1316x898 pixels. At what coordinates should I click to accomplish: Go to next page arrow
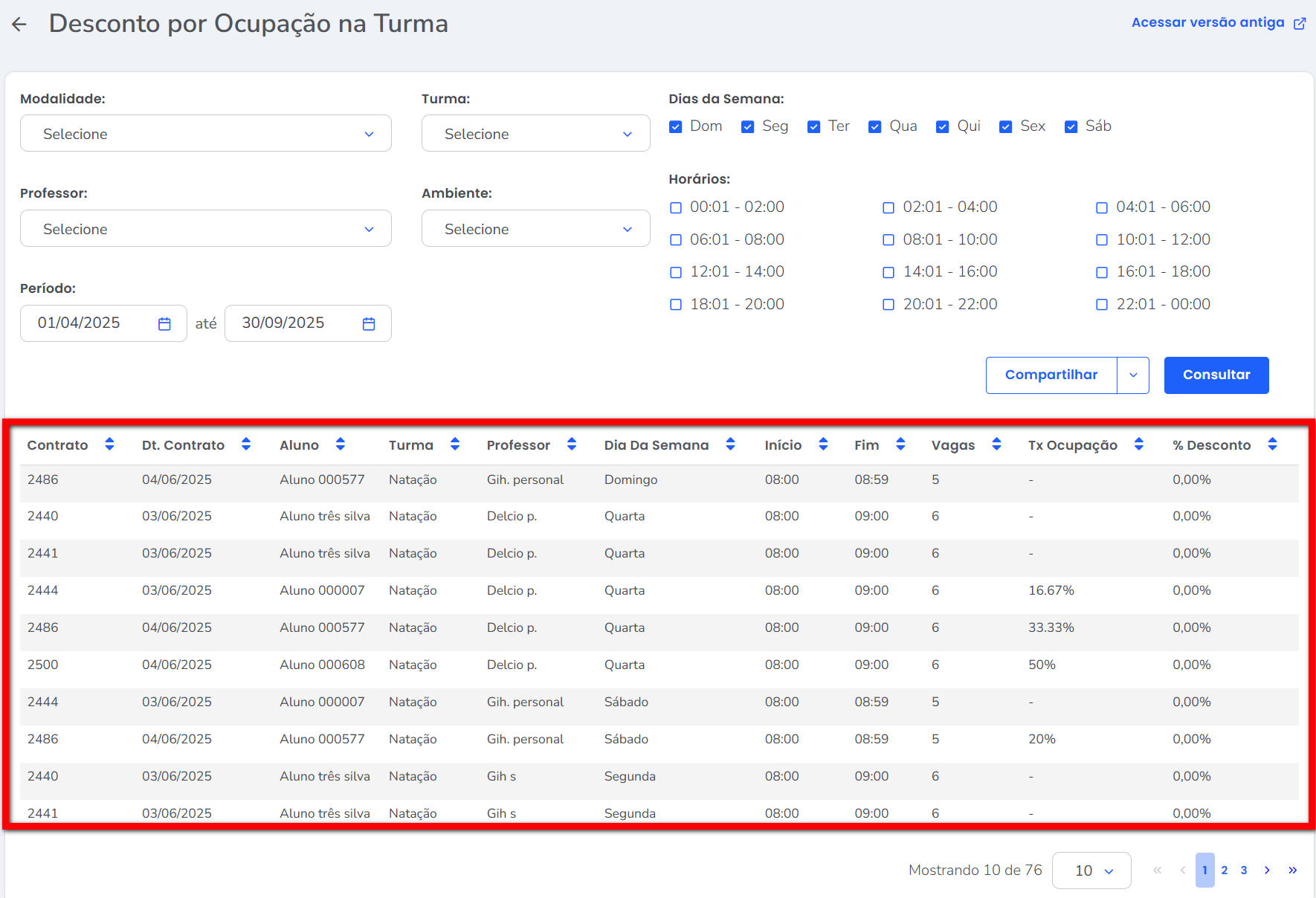[1267, 870]
